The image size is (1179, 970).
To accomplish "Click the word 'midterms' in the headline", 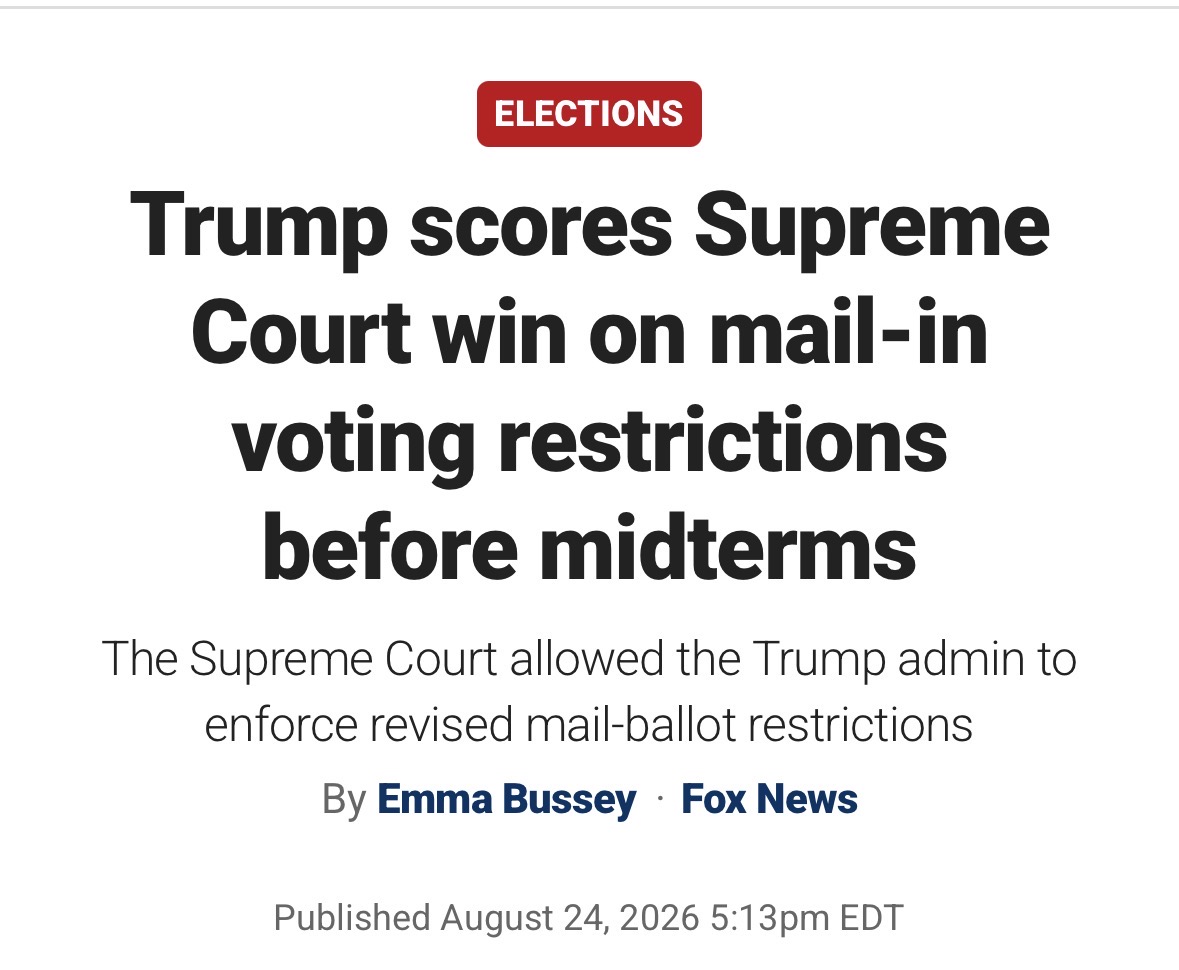I will click(x=729, y=548).
